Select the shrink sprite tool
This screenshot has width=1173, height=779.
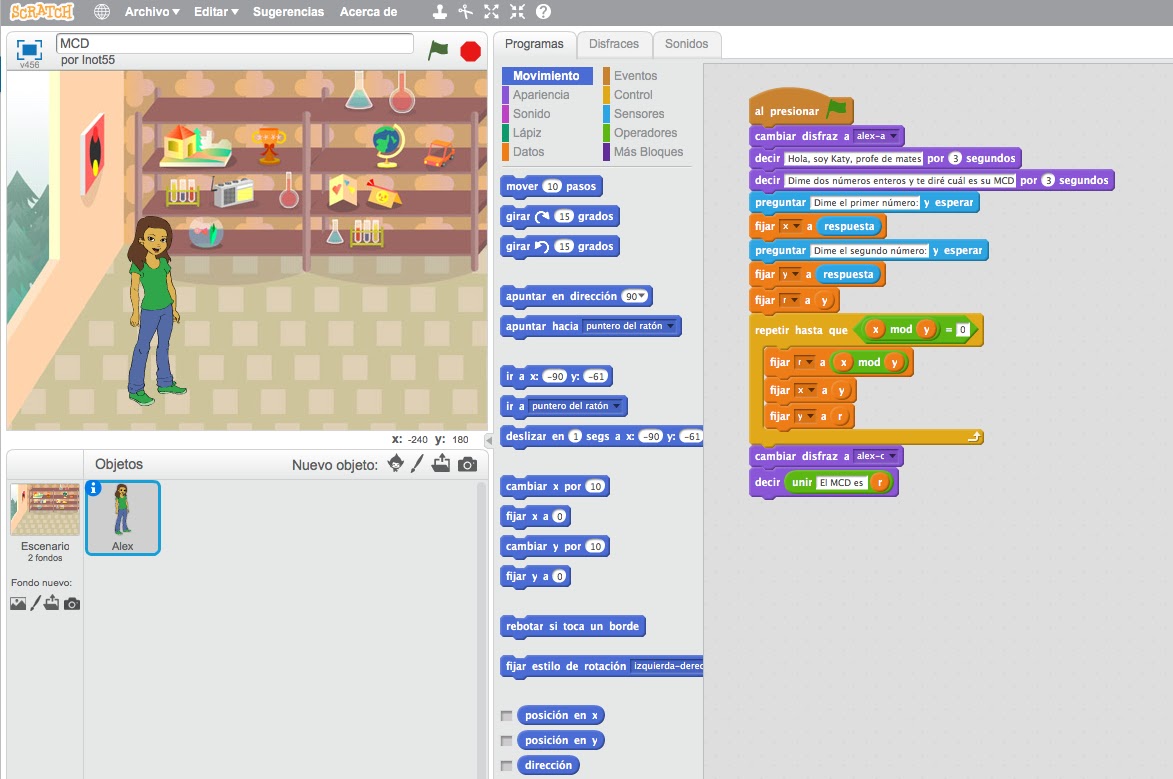coord(516,13)
